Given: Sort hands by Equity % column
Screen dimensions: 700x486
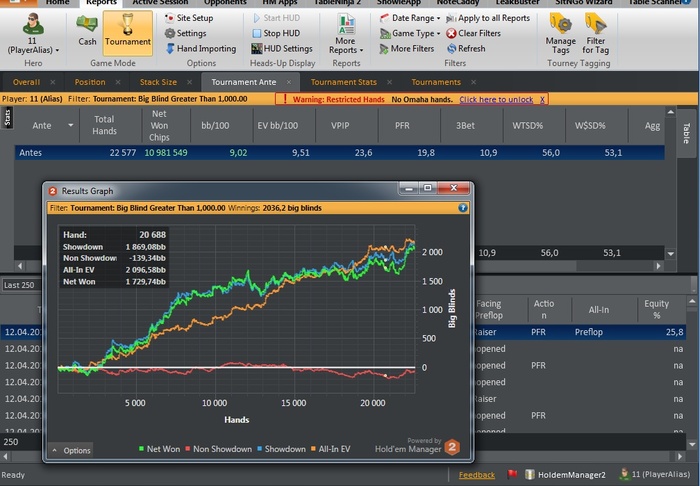Looking at the screenshot, I should coord(656,309).
